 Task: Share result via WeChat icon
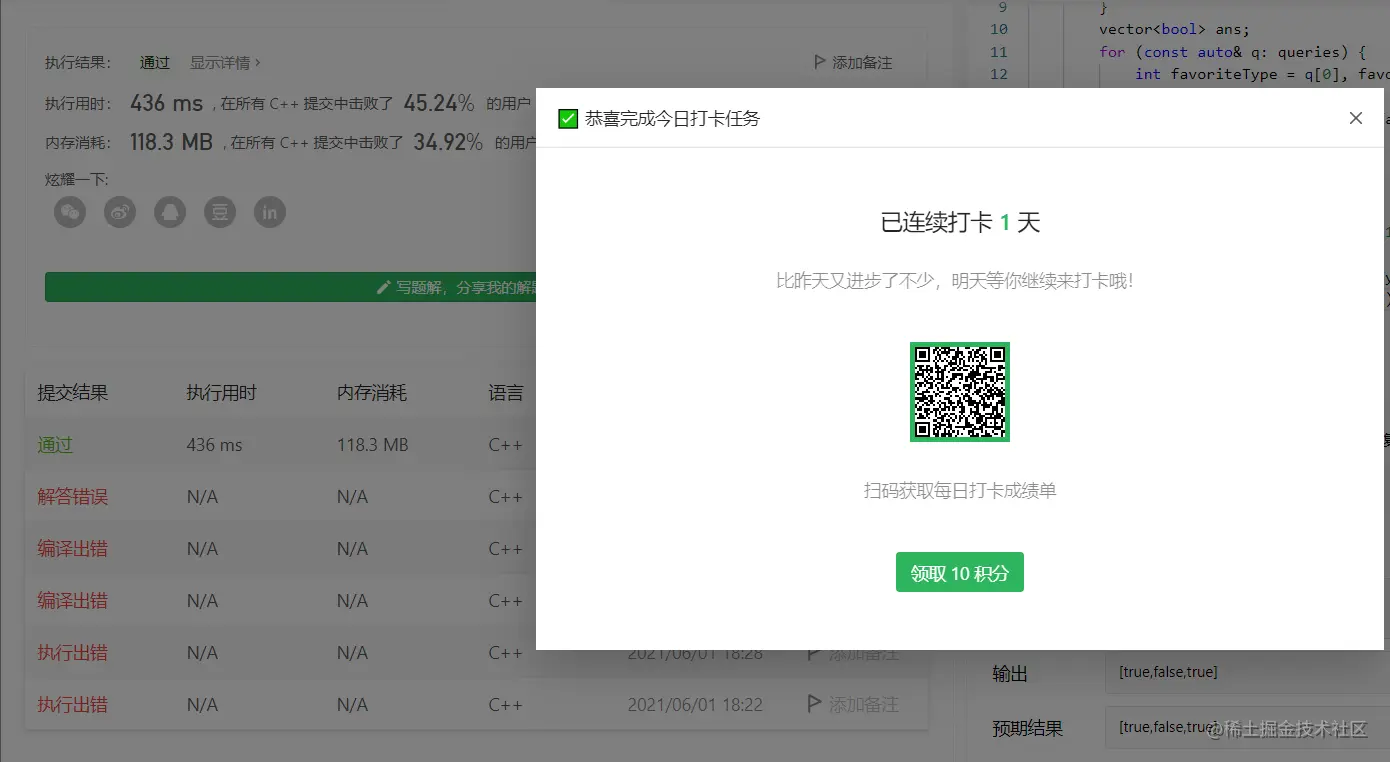click(x=70, y=212)
